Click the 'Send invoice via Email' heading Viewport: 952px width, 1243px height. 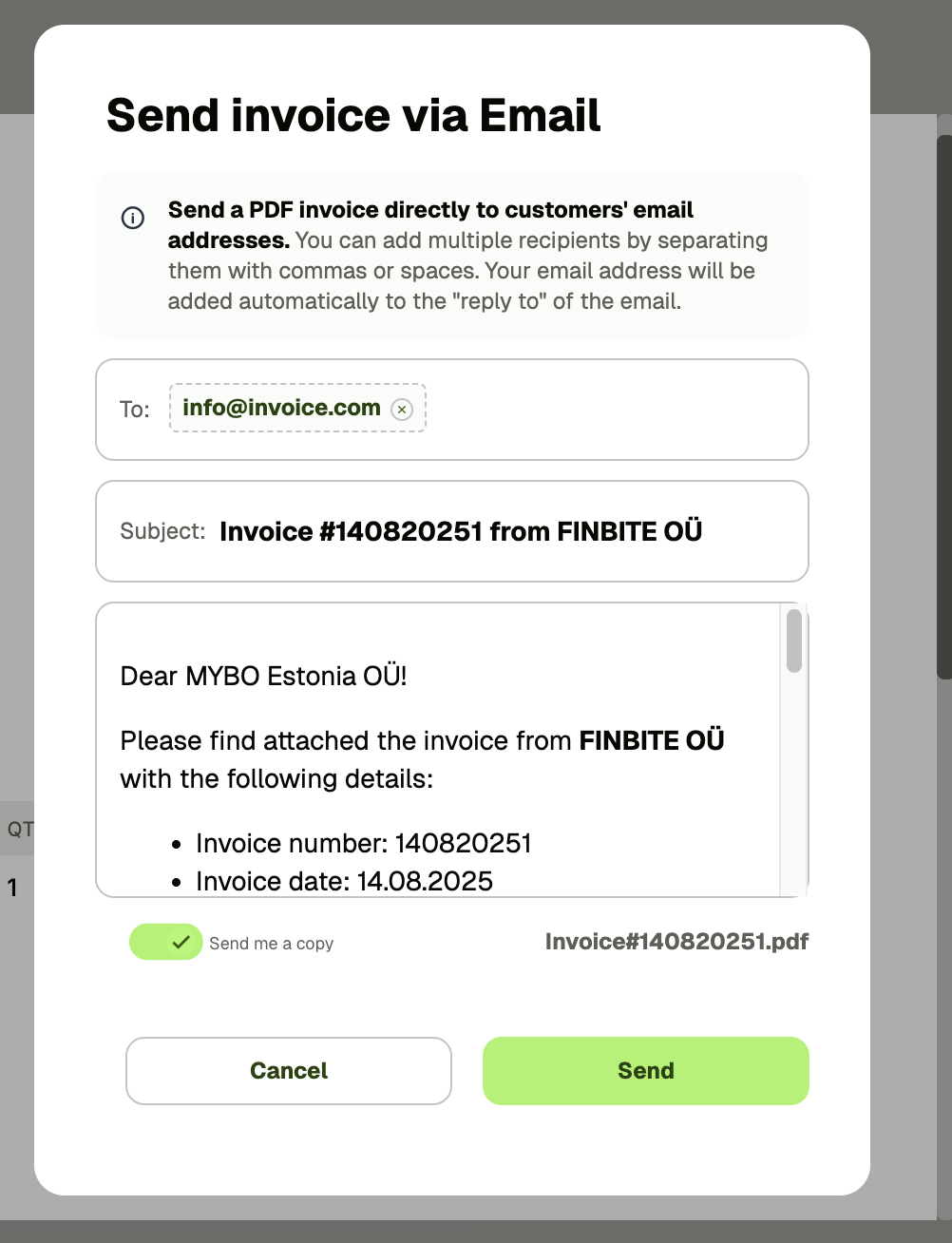tap(353, 116)
